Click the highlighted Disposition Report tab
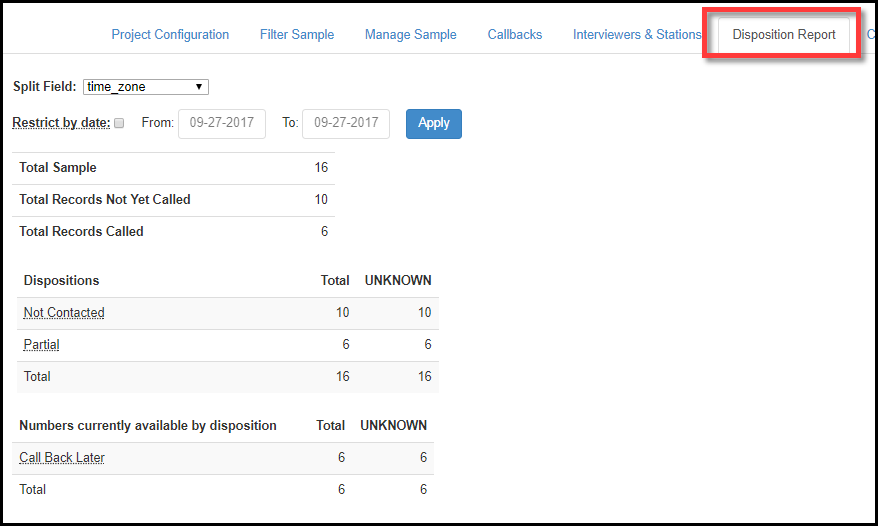Viewport: 878px width, 526px height. (x=784, y=35)
